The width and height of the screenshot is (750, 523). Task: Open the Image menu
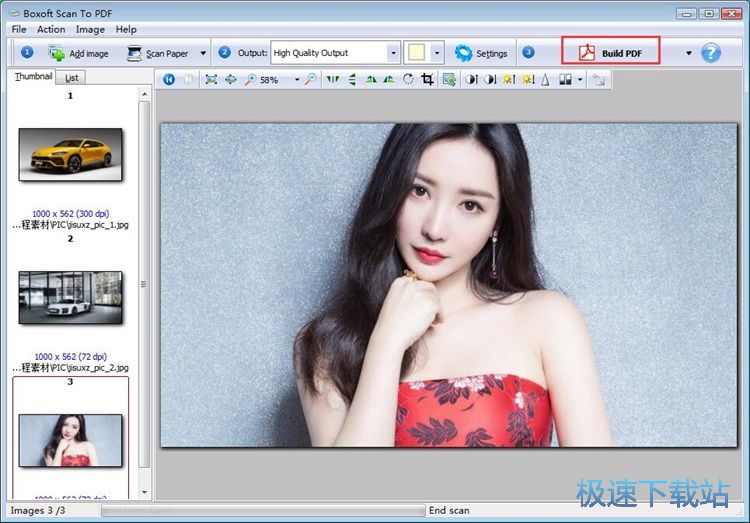(90, 29)
